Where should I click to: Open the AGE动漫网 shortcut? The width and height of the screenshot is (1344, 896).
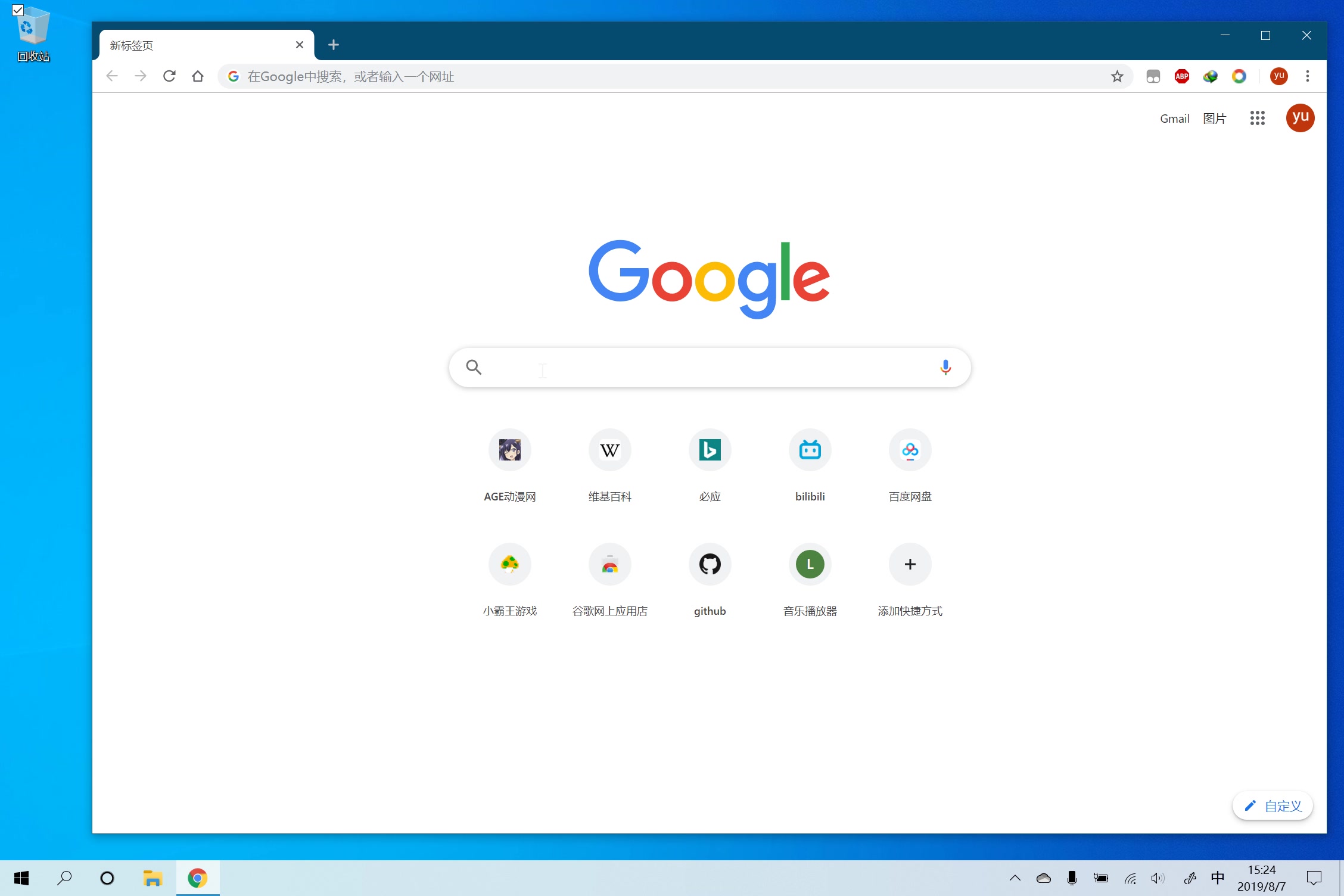(510, 466)
